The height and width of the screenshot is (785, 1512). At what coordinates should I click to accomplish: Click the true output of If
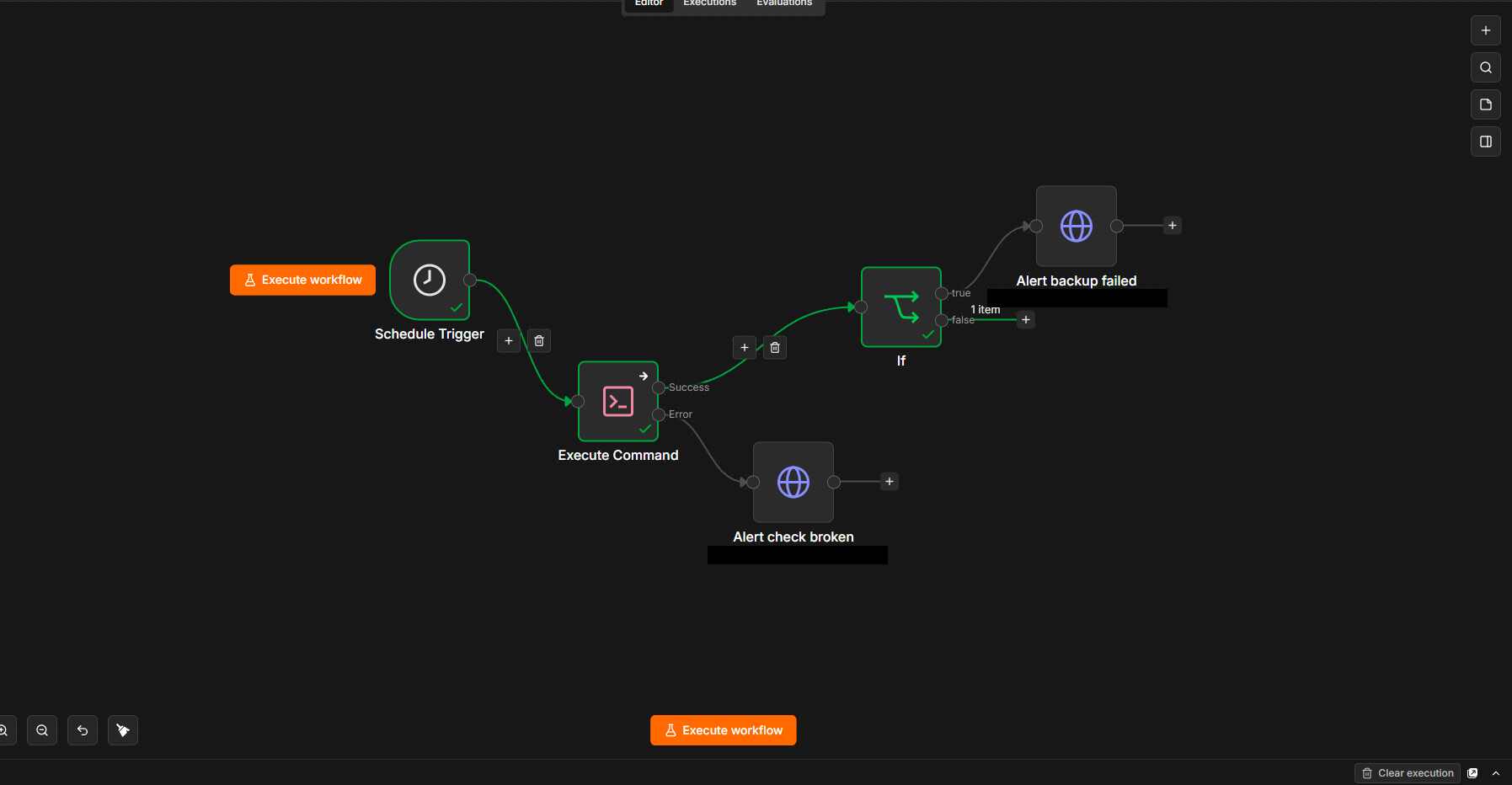(x=942, y=293)
